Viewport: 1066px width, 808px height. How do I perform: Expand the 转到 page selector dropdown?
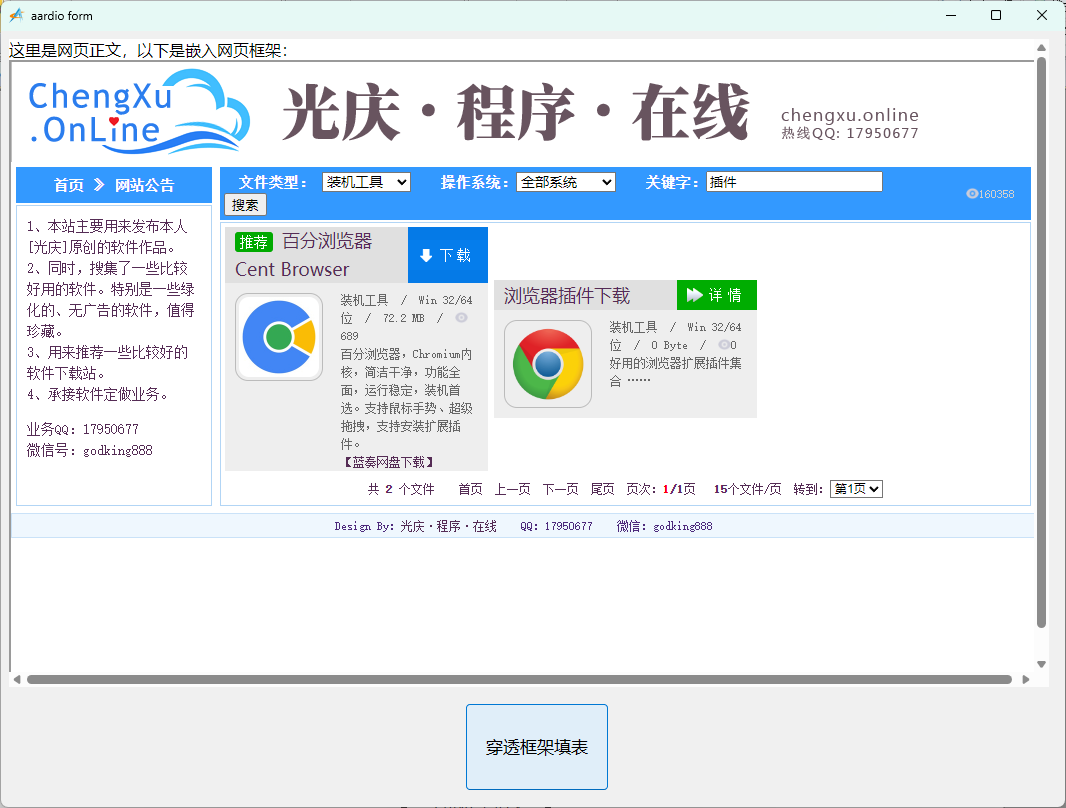coord(856,489)
